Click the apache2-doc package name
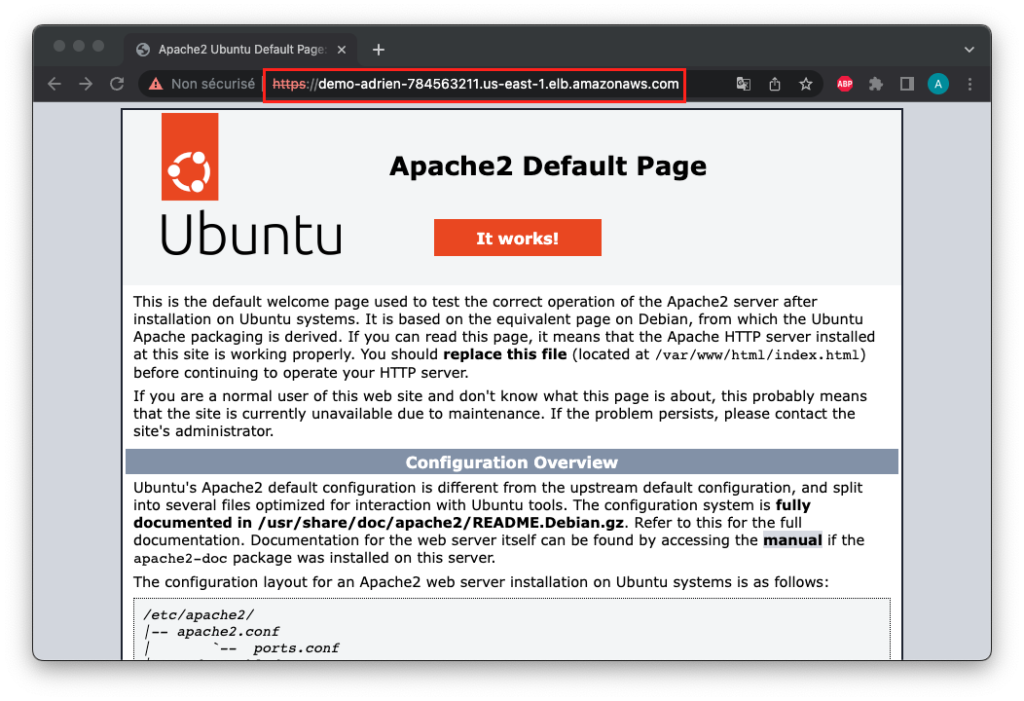 180,559
